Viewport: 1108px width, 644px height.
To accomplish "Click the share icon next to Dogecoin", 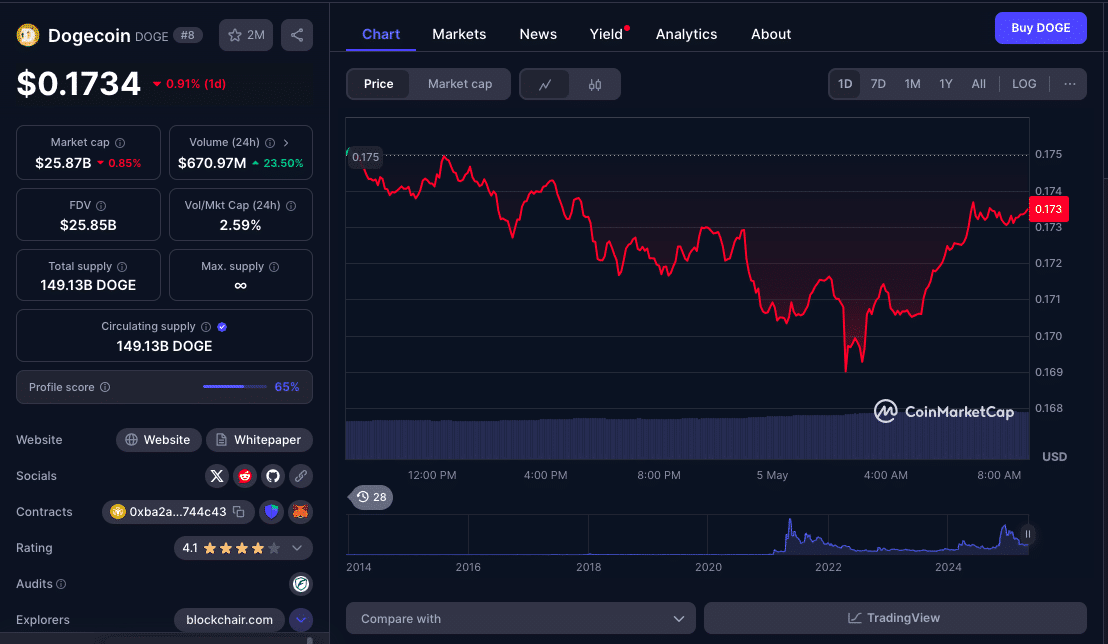I will (x=297, y=35).
